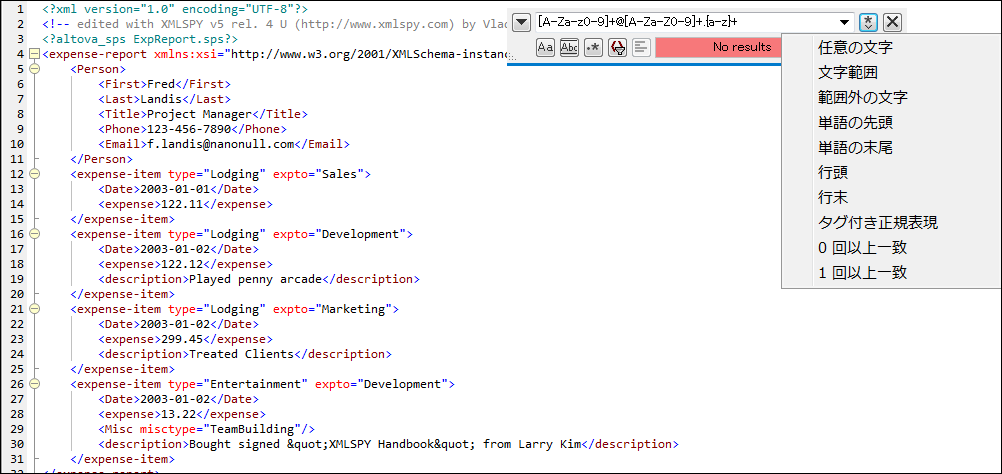This screenshot has width=1002, height=474.
Task: Click the 'Entertainment' type attribute value
Action: coord(255,384)
